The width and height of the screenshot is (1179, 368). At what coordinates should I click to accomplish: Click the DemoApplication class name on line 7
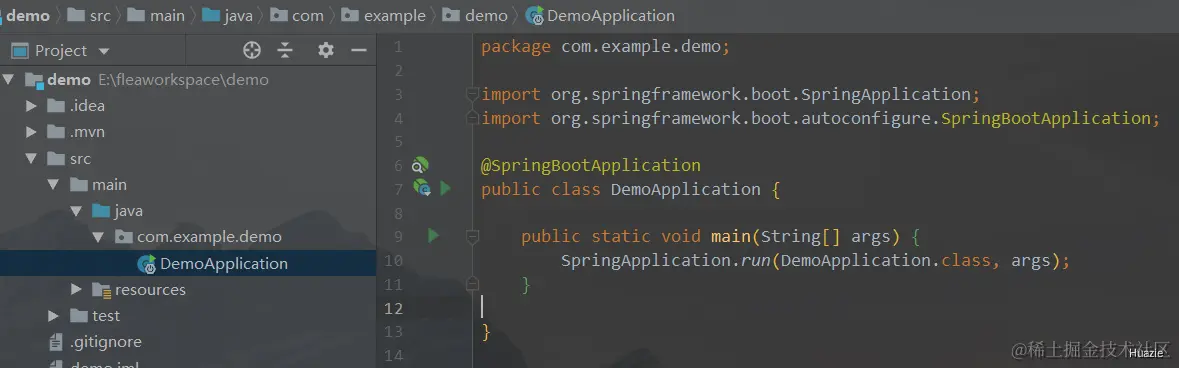click(686, 189)
